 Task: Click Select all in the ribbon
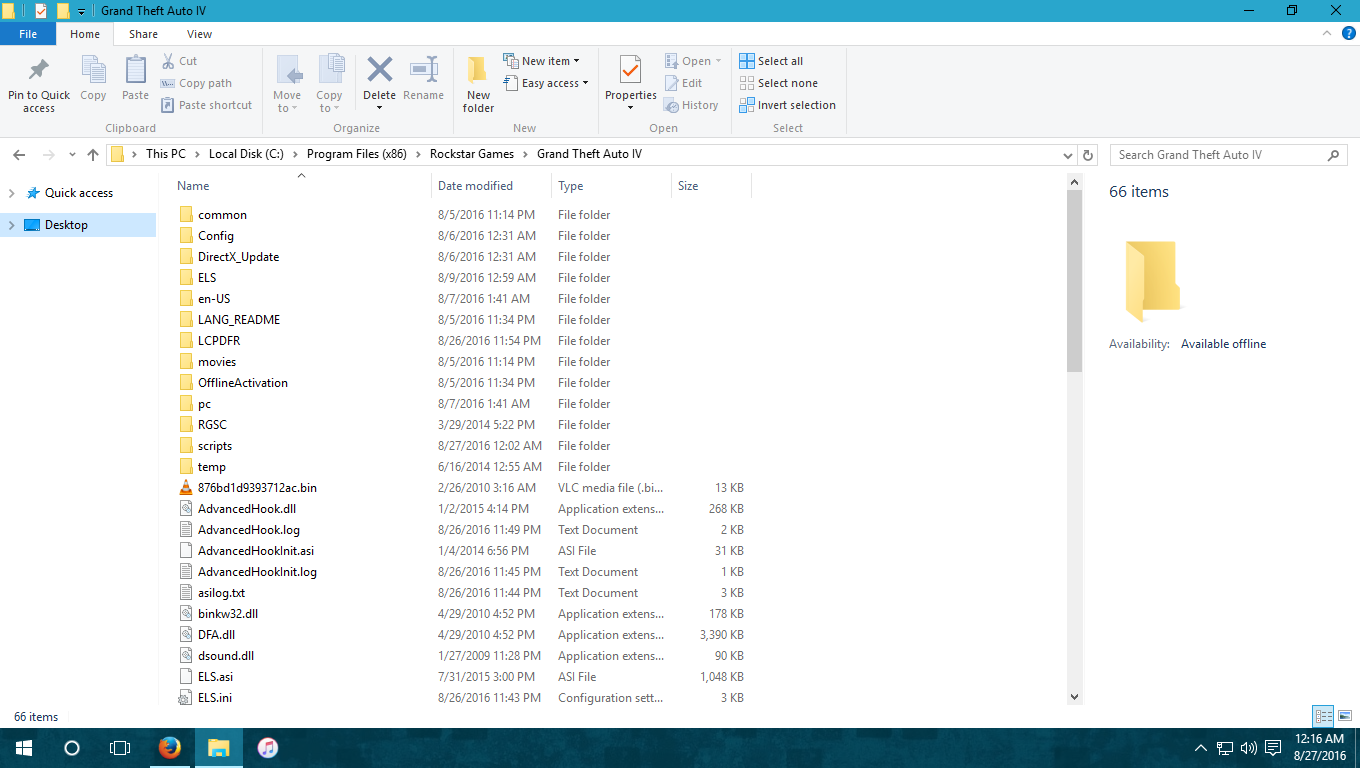pos(771,61)
